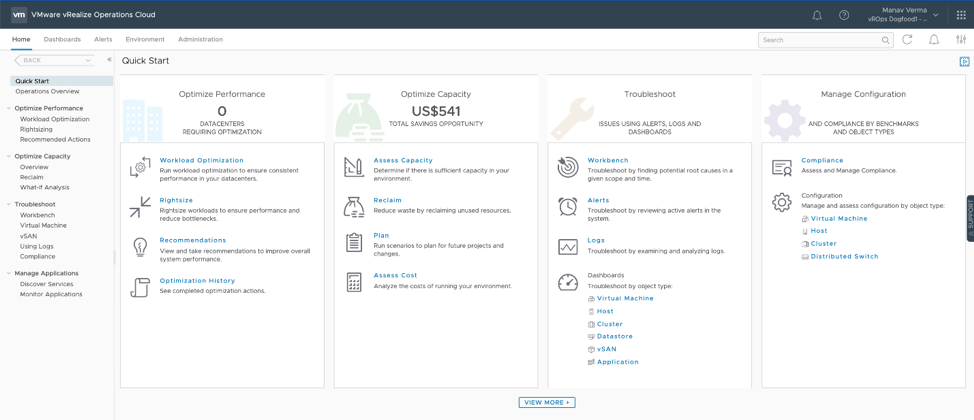This screenshot has width=974, height=420.
Task: Open the Compliance link in Manage Configuration
Action: tap(822, 160)
